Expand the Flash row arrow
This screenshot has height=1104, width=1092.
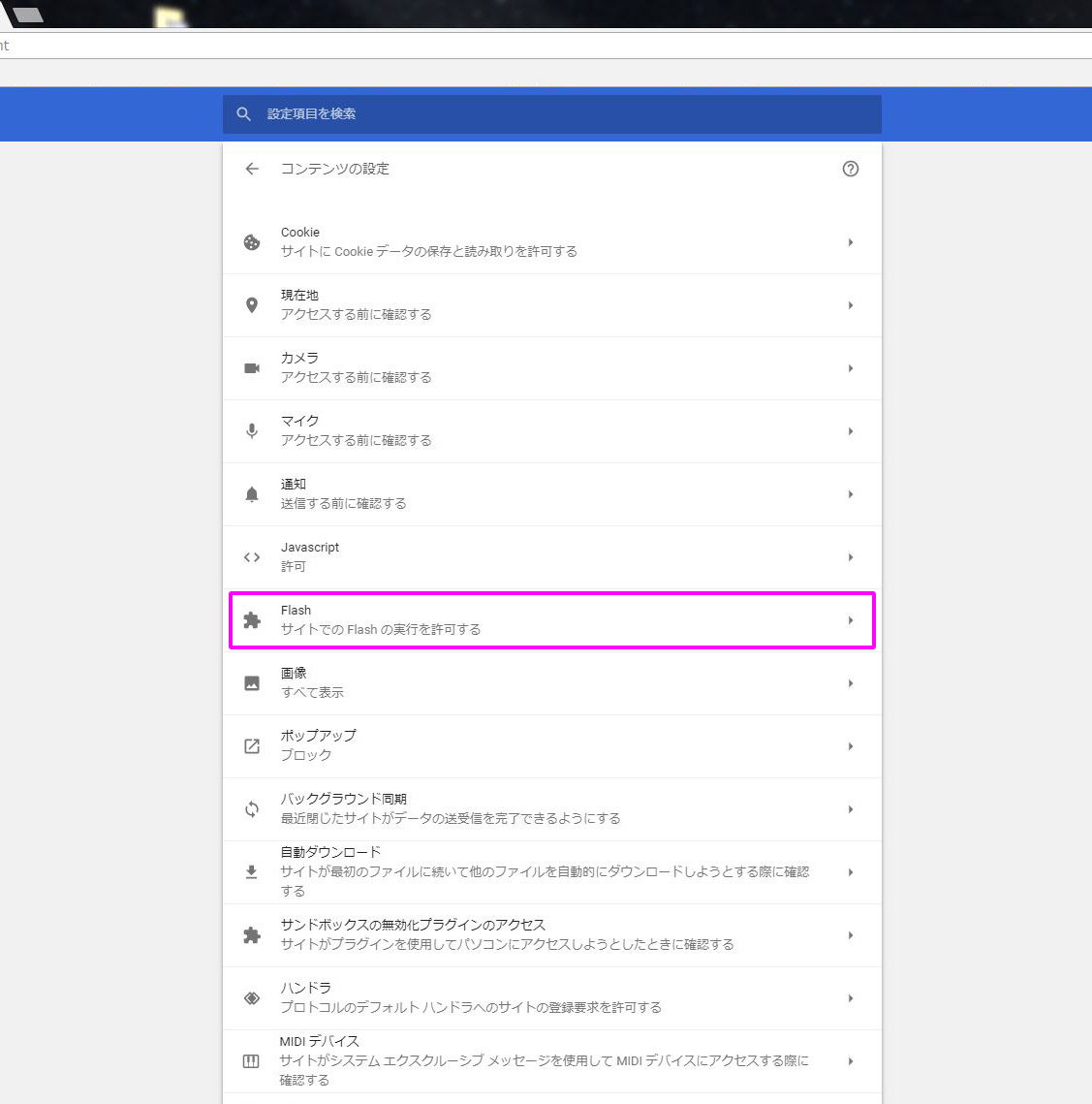[851, 620]
